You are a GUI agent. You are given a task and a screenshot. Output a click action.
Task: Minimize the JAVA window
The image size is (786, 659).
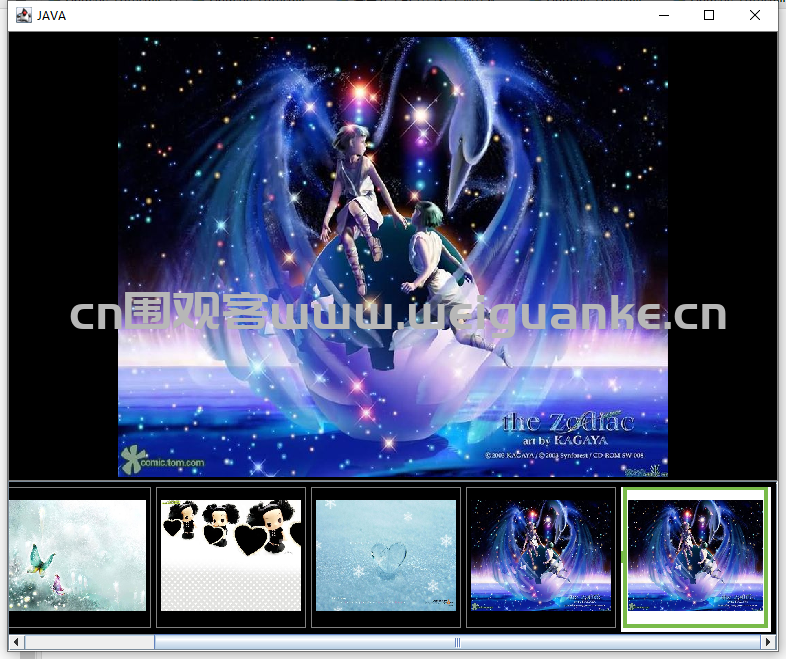(x=664, y=16)
